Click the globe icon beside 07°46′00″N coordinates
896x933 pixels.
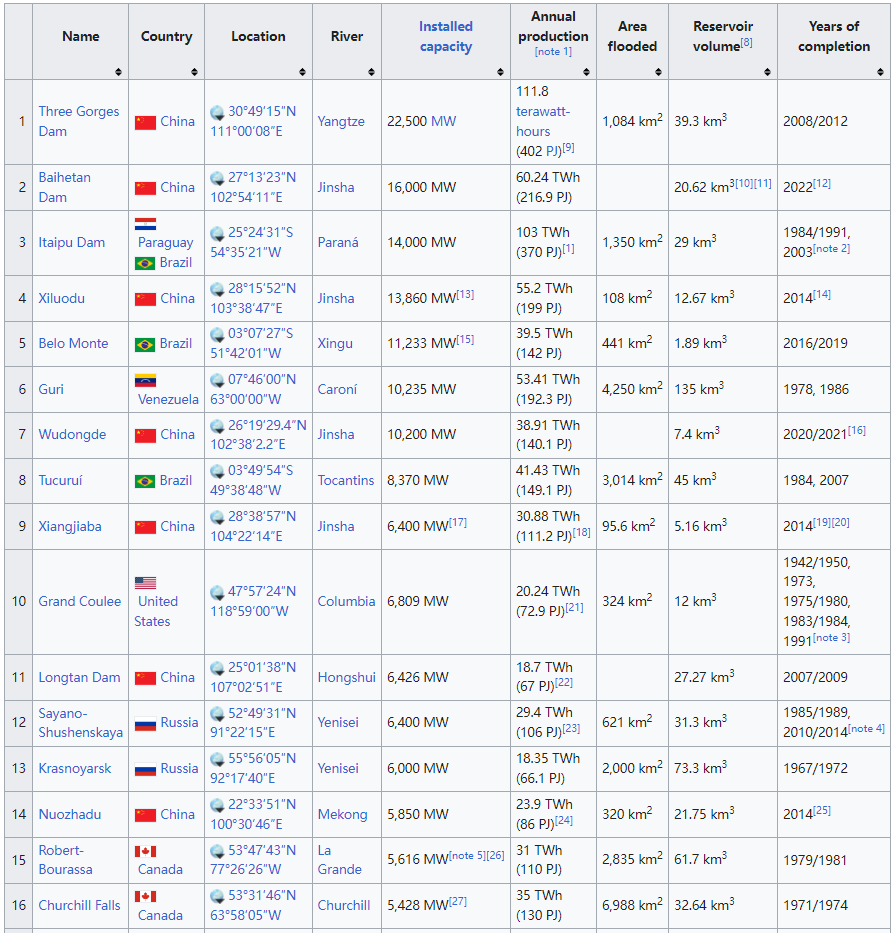point(217,380)
